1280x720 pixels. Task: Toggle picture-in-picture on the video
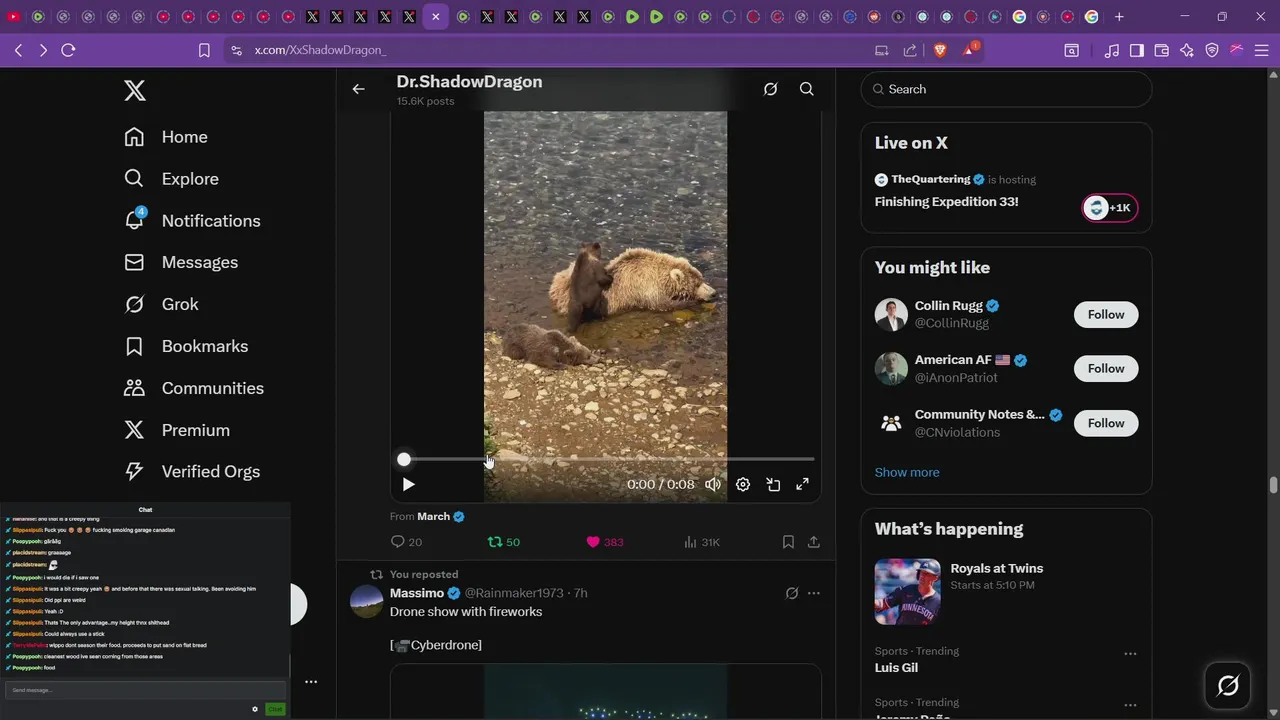point(773,484)
